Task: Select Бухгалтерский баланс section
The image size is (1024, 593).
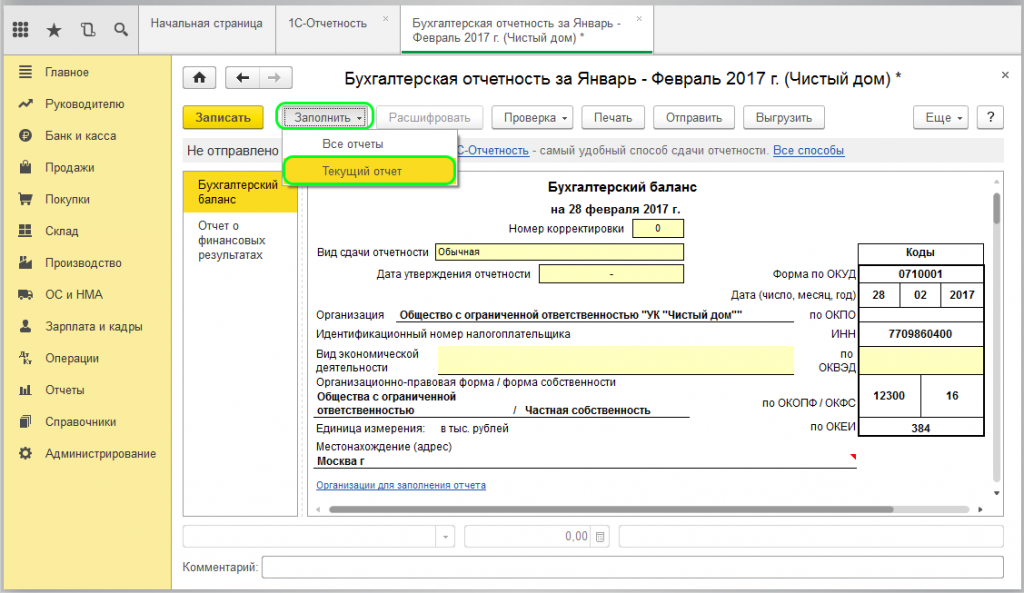Action: pos(240,192)
